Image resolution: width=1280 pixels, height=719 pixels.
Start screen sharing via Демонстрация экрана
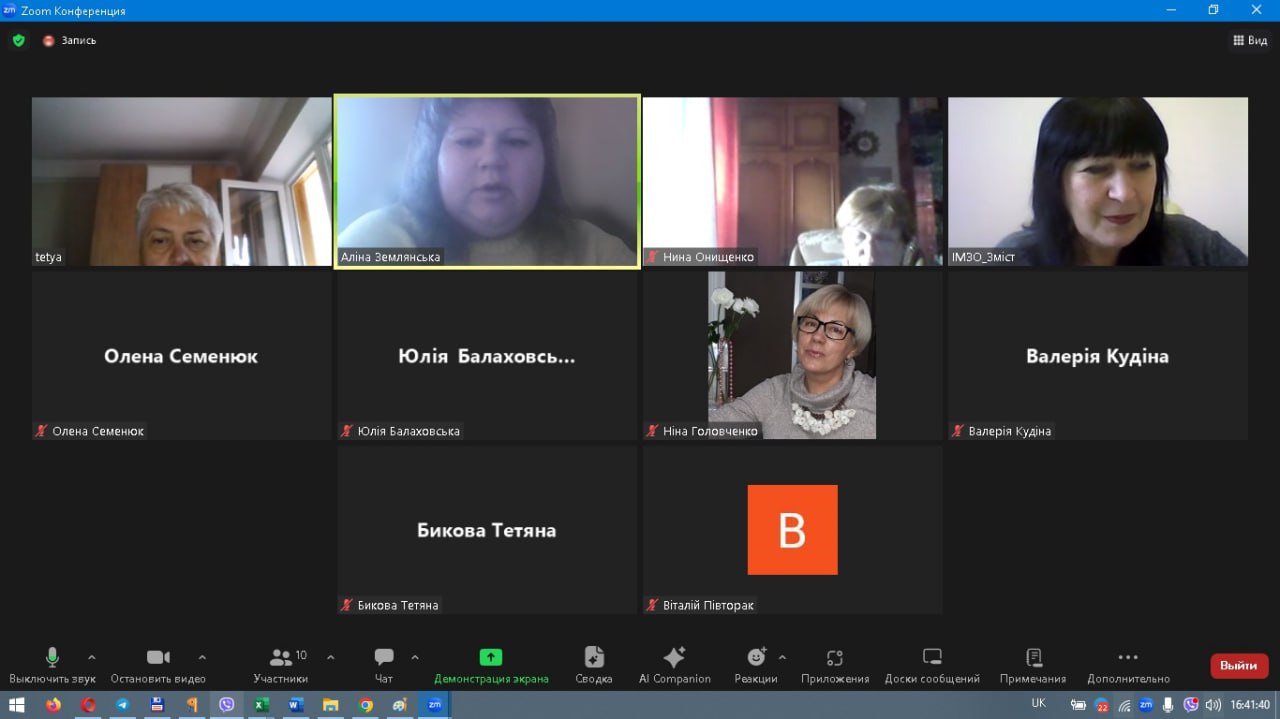coord(491,665)
